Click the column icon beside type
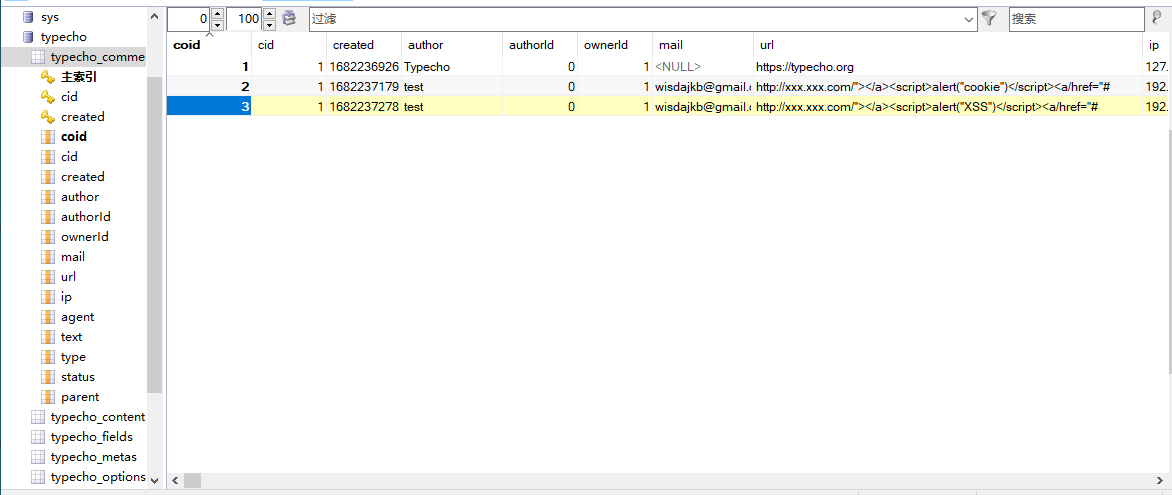This screenshot has height=495, width=1172. click(x=48, y=357)
